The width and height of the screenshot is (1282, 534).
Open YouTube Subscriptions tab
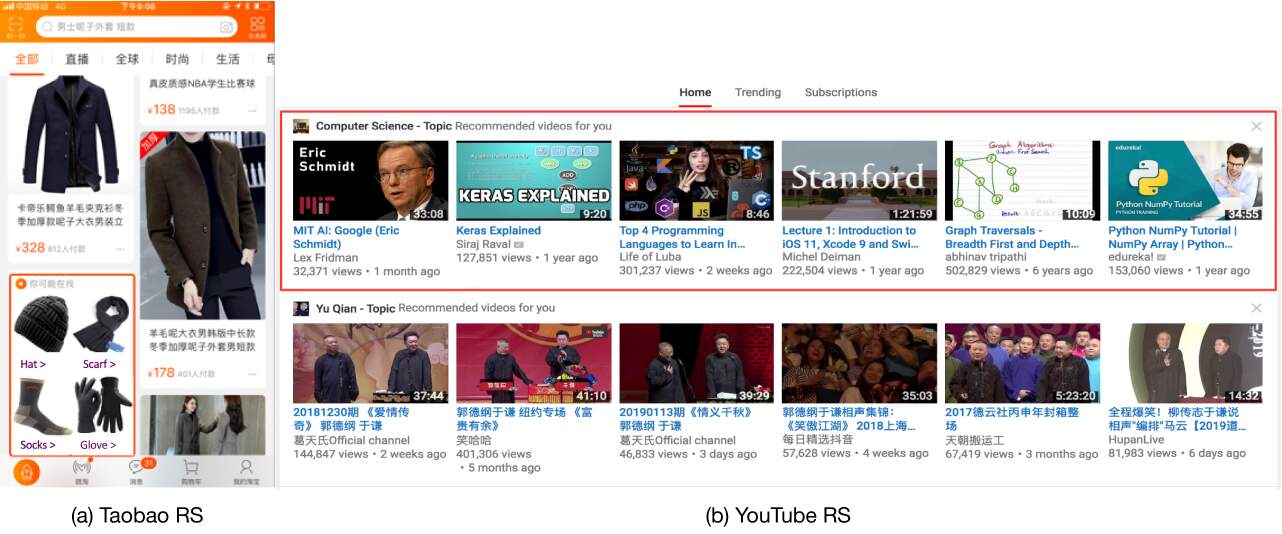point(841,92)
